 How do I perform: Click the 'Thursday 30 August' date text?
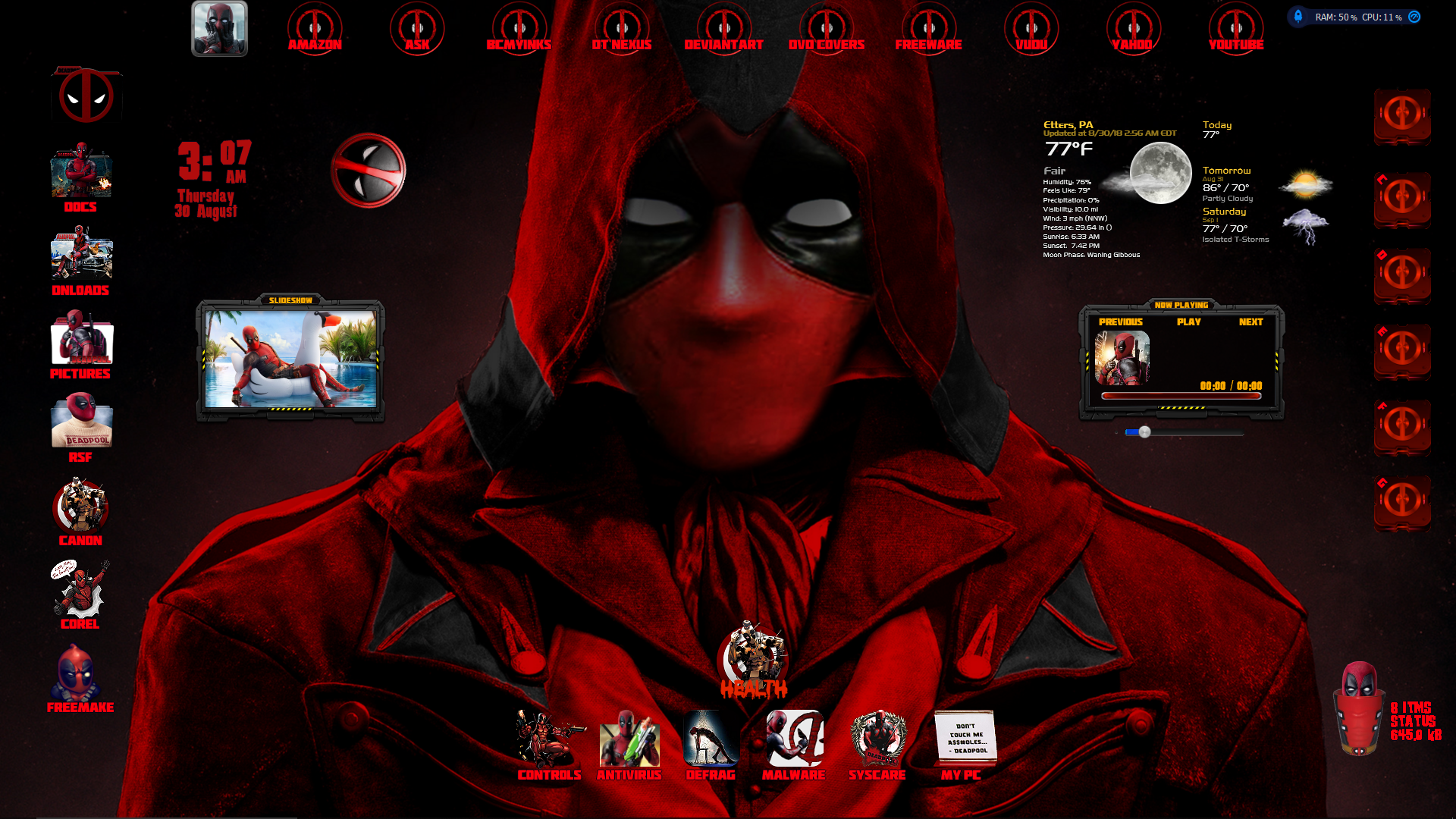[206, 204]
